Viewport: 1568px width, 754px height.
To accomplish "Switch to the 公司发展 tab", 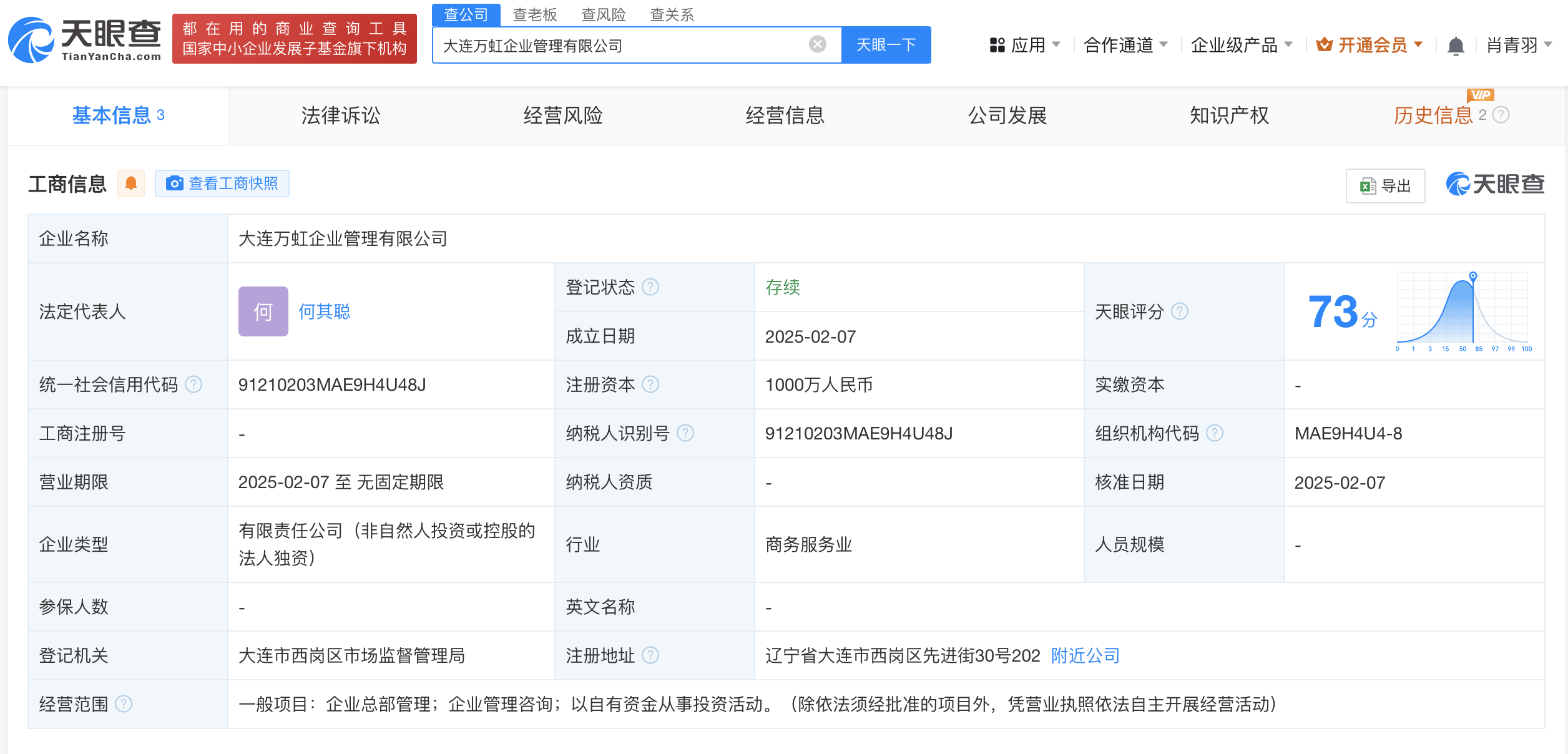I will coord(1007,115).
